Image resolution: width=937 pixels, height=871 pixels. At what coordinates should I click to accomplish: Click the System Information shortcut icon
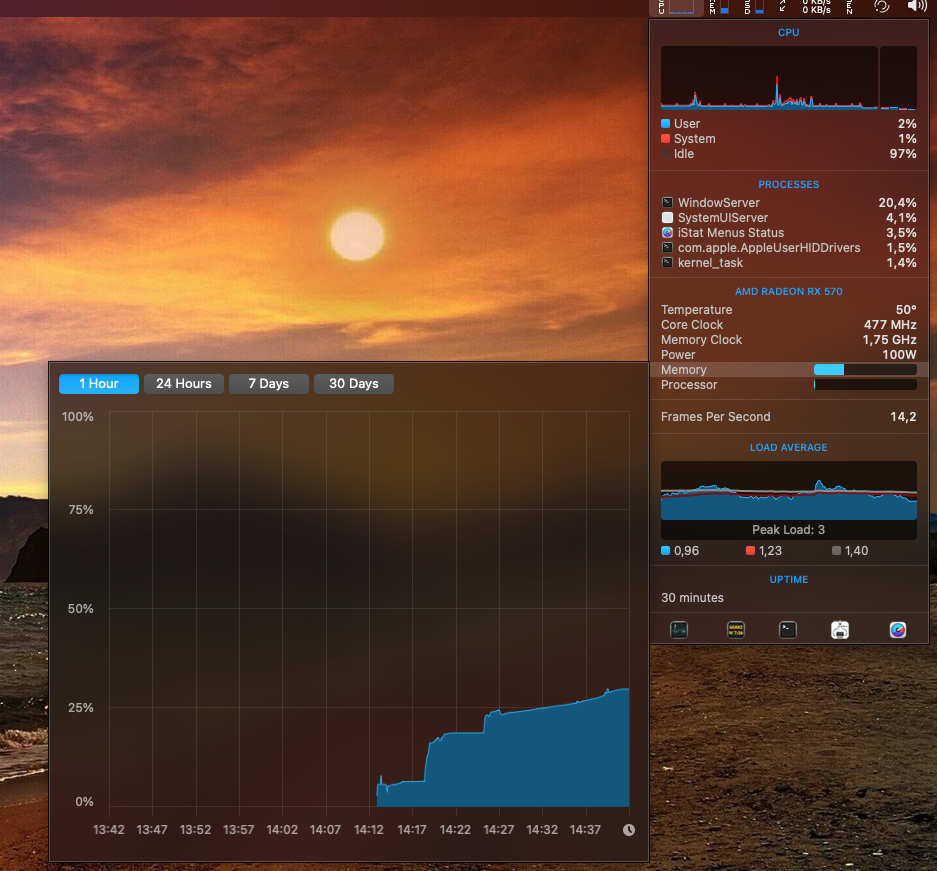(x=840, y=630)
